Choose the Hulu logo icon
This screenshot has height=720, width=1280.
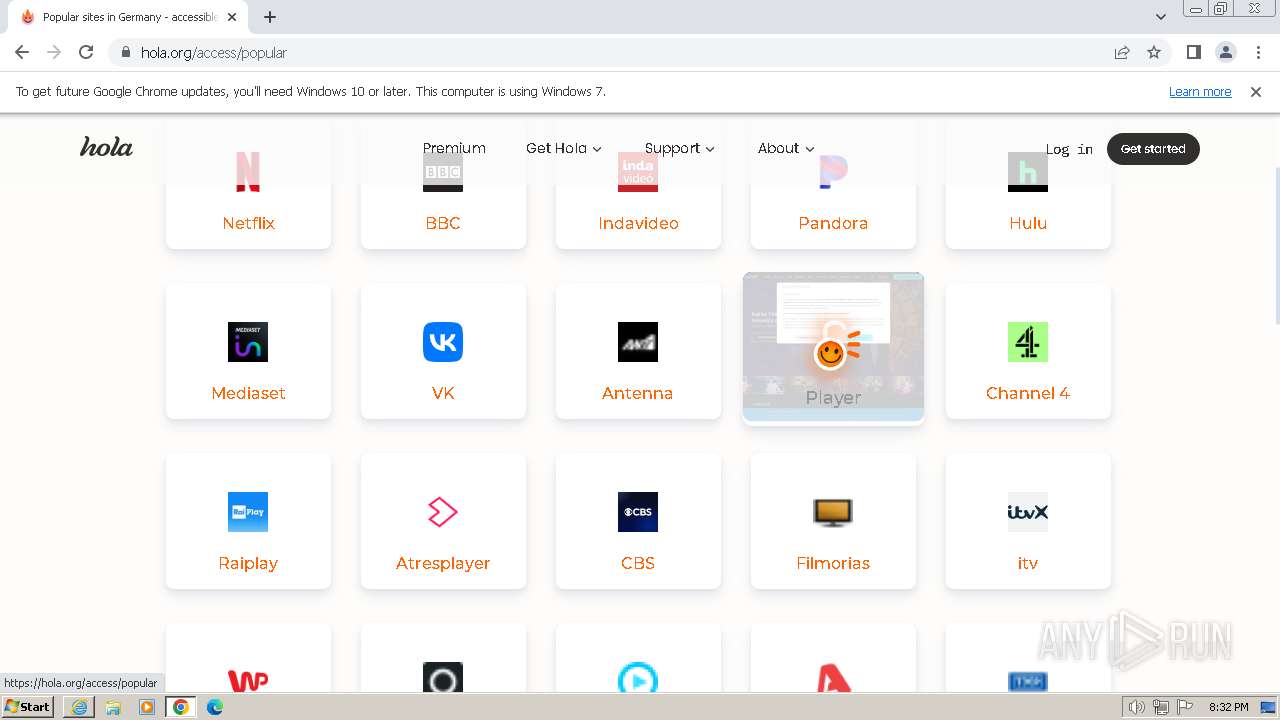[x=1028, y=172]
